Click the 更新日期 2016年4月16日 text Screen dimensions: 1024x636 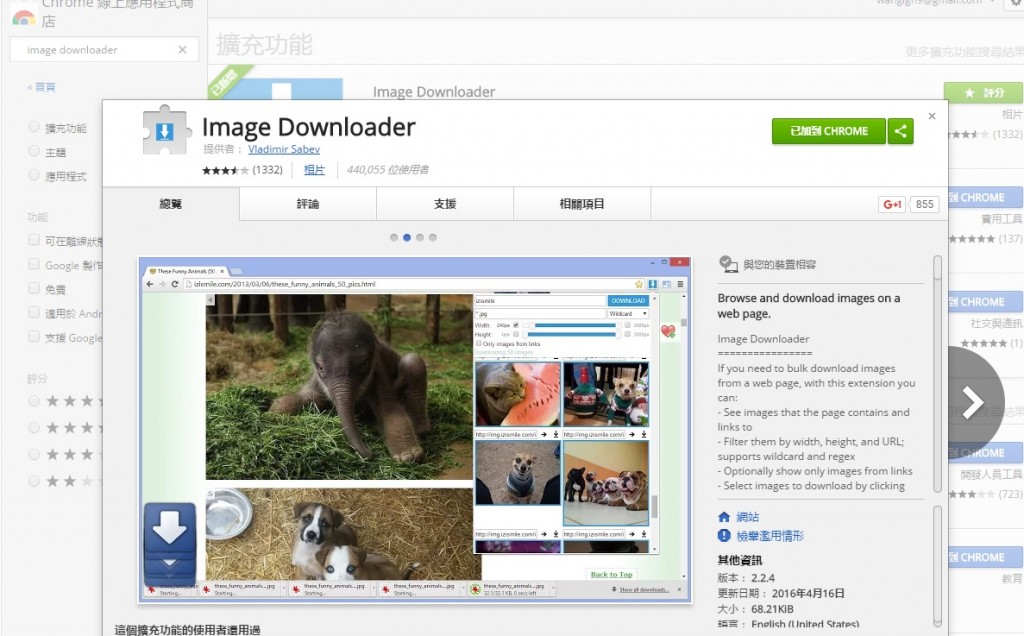tap(781, 594)
